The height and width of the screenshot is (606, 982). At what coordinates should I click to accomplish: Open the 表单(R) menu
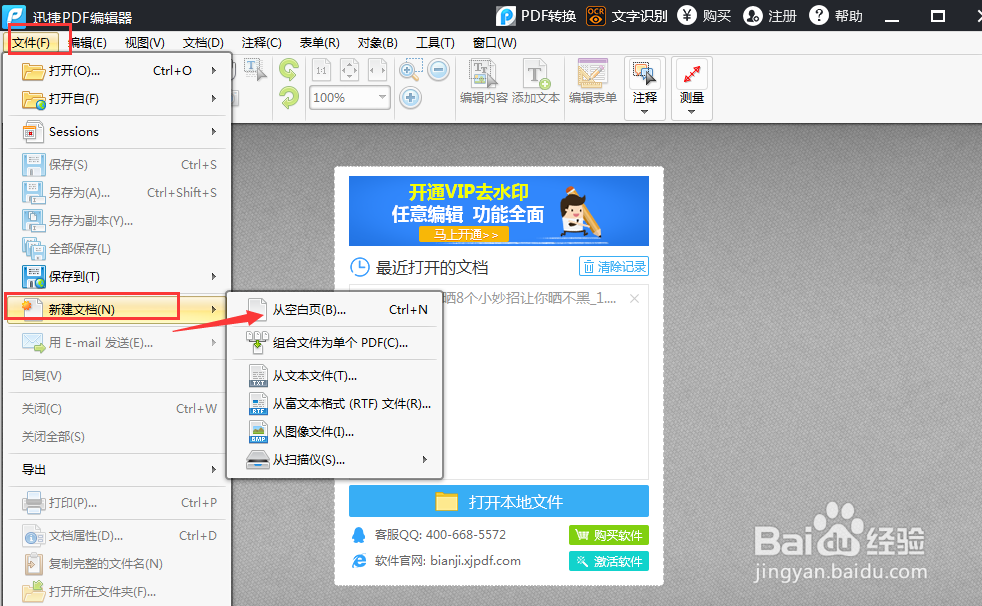[x=319, y=43]
